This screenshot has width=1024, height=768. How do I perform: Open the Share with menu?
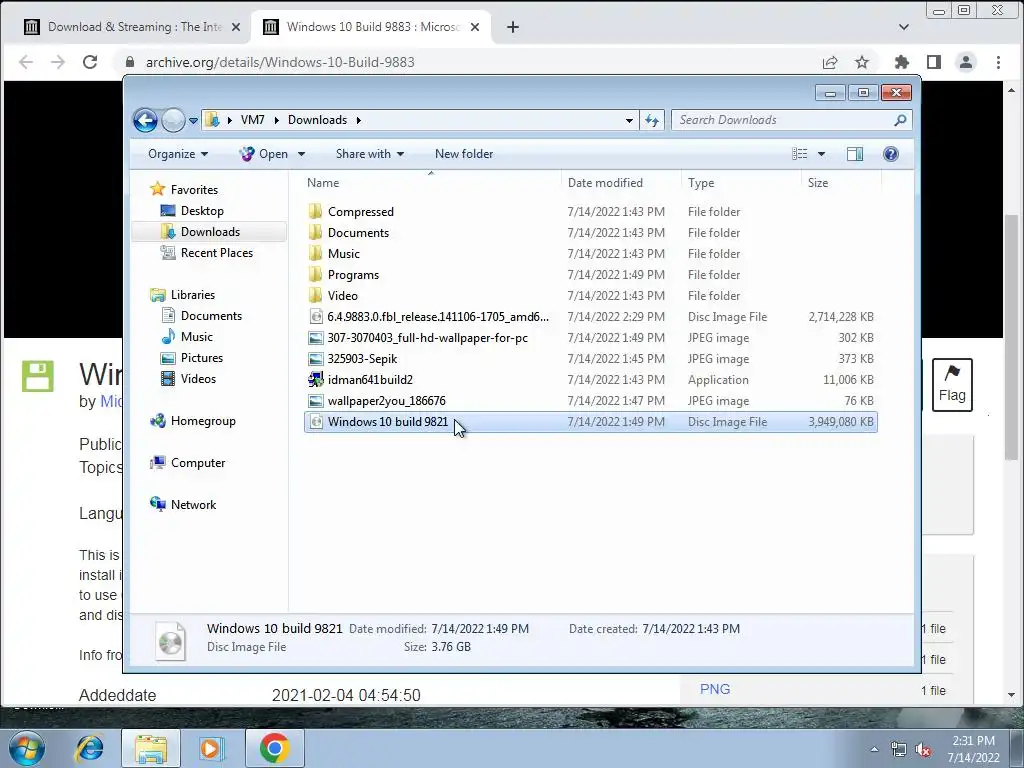tap(370, 154)
